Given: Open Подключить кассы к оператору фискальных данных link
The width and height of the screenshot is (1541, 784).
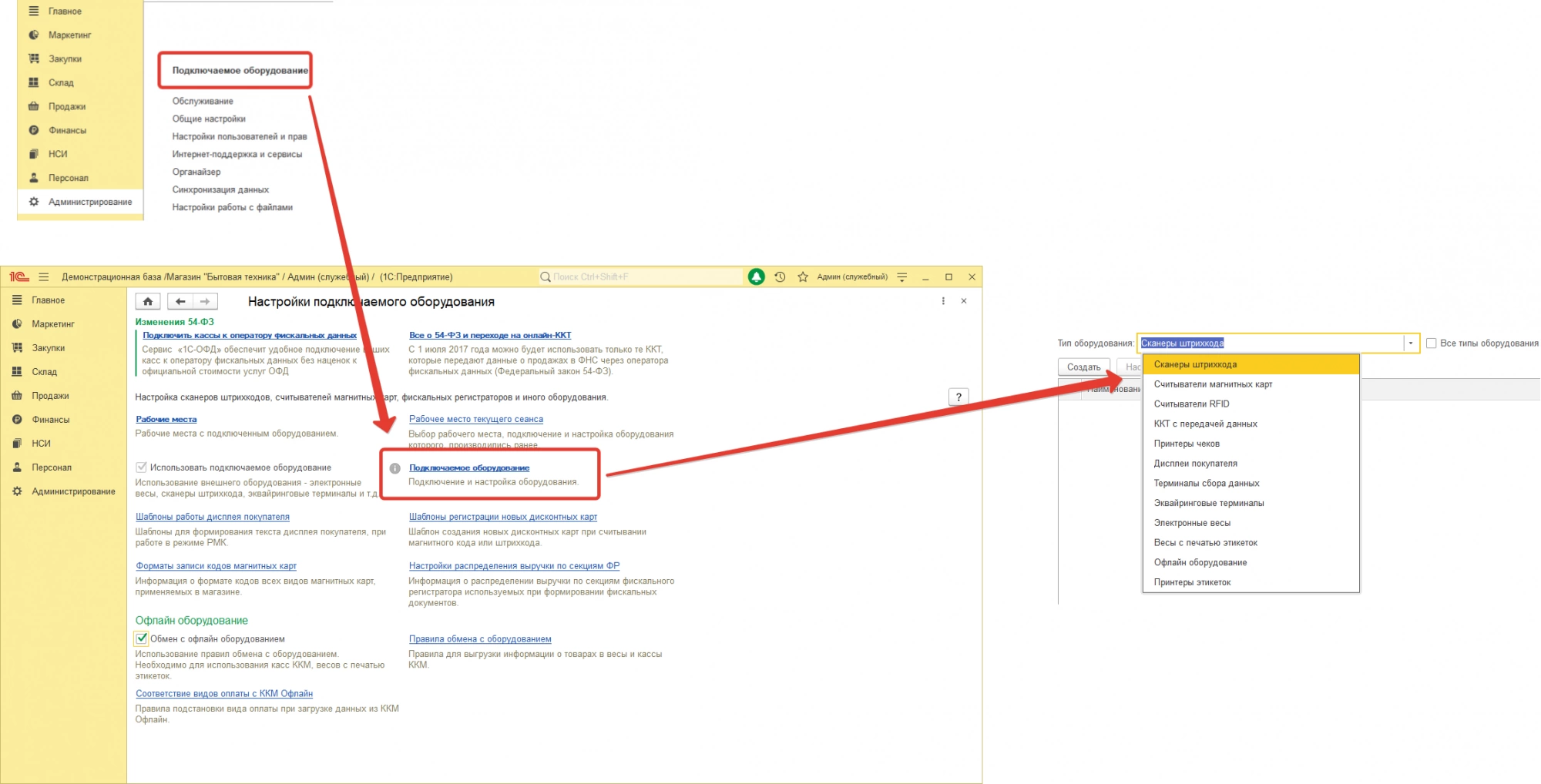Looking at the screenshot, I should (250, 336).
